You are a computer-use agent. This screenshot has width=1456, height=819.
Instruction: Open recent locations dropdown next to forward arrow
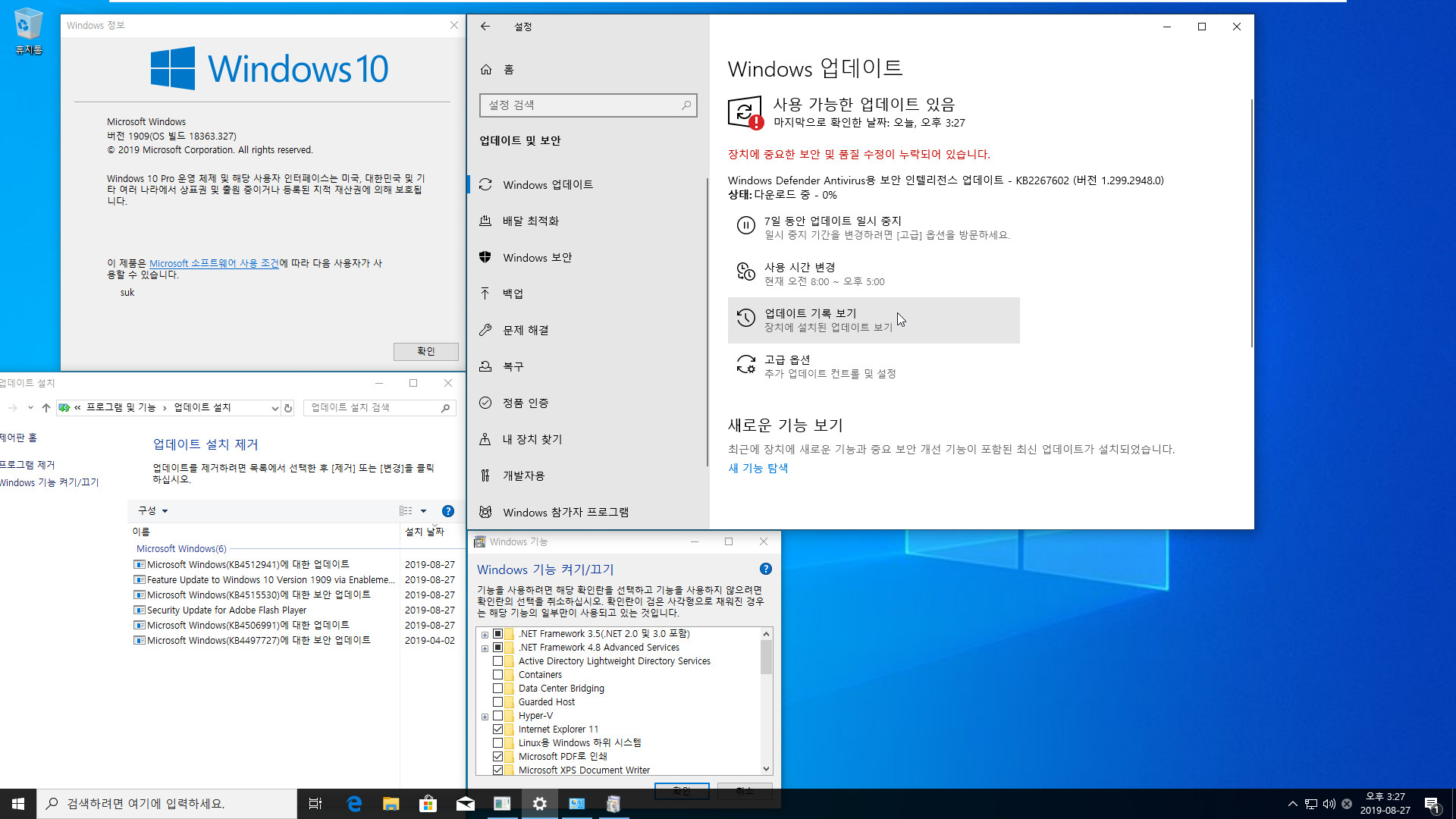[x=30, y=408]
